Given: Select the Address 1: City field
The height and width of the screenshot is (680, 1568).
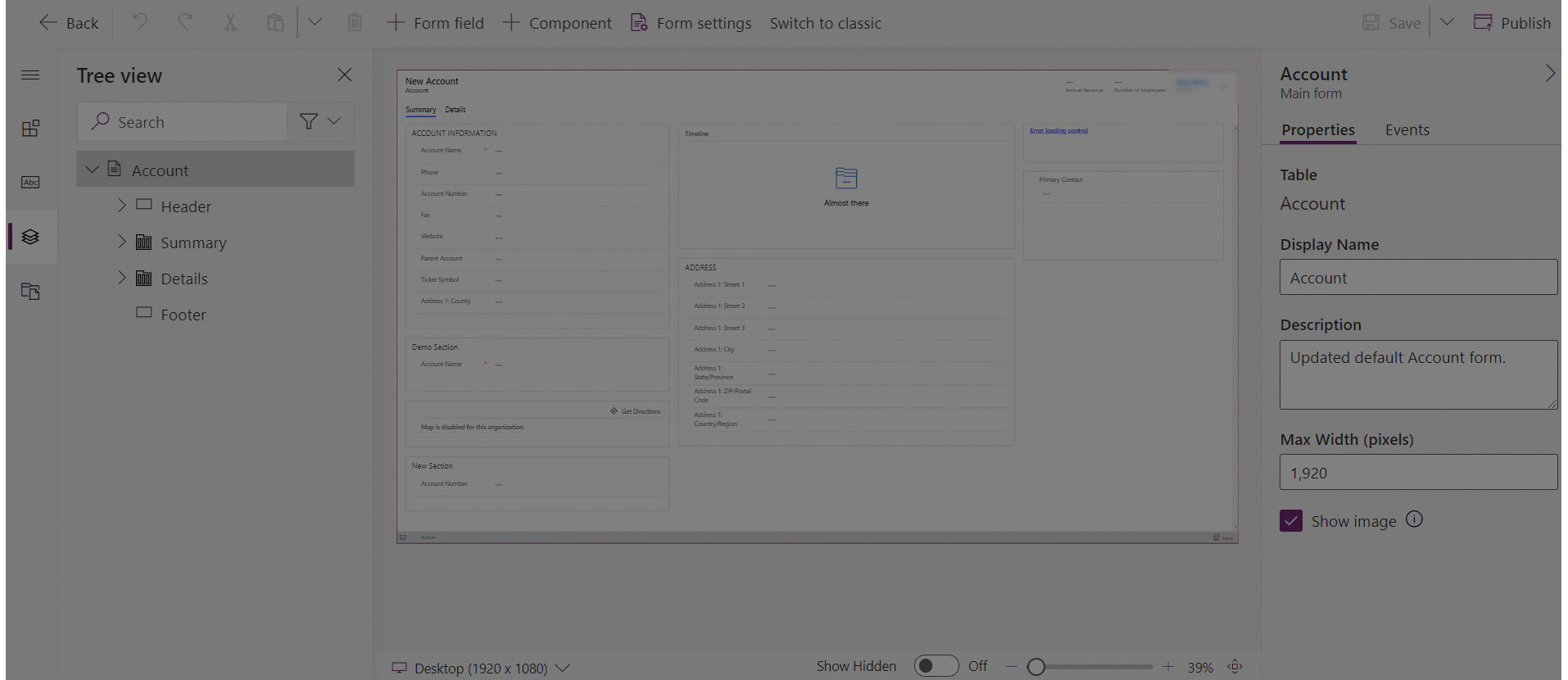Looking at the screenshot, I should pyautogui.click(x=846, y=350).
